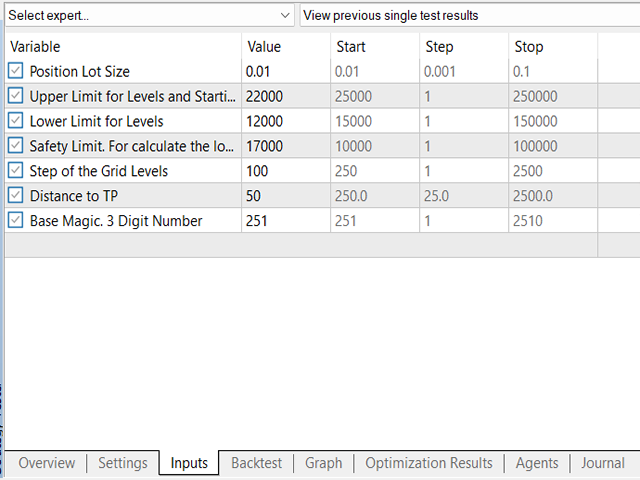Uncheck the Distance to TP checkbox
640x480 pixels.
coord(16,196)
